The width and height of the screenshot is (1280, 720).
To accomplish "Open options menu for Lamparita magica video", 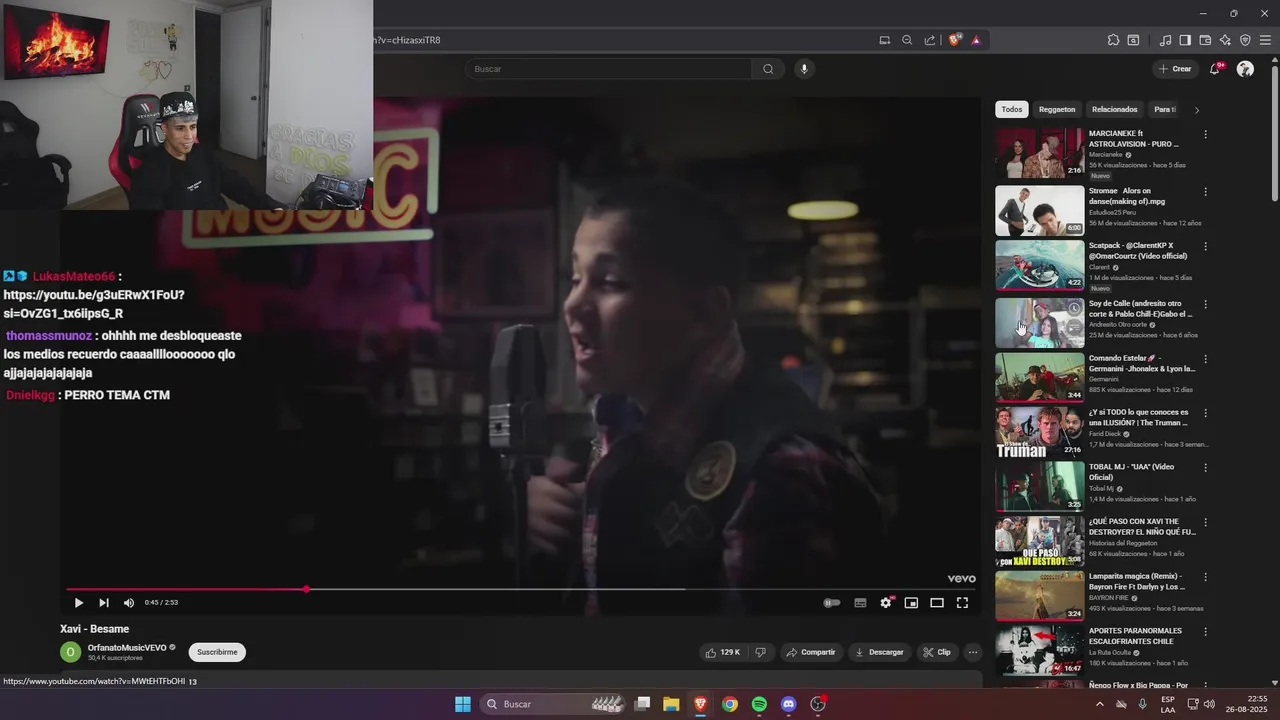I will 1205,577.
